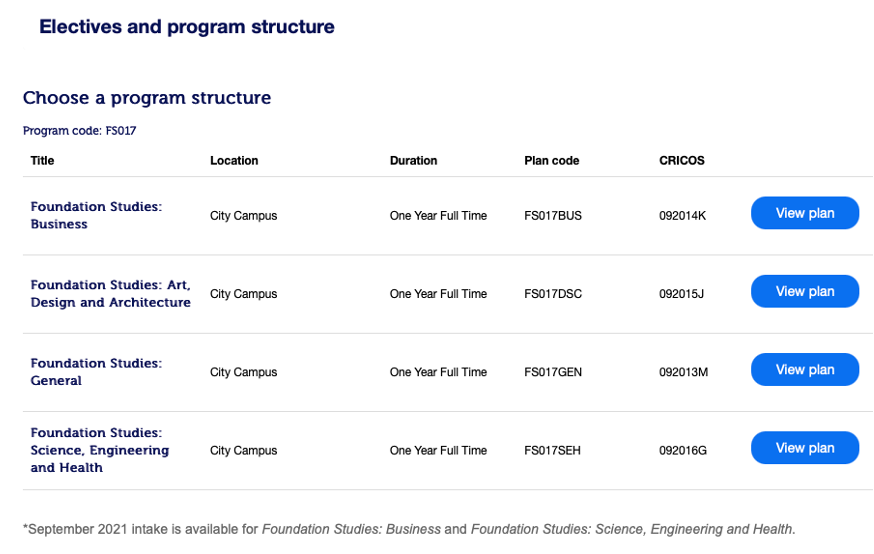This screenshot has height=554, width=874.
Task: Select CRICOS code 092016G
Action: click(683, 451)
